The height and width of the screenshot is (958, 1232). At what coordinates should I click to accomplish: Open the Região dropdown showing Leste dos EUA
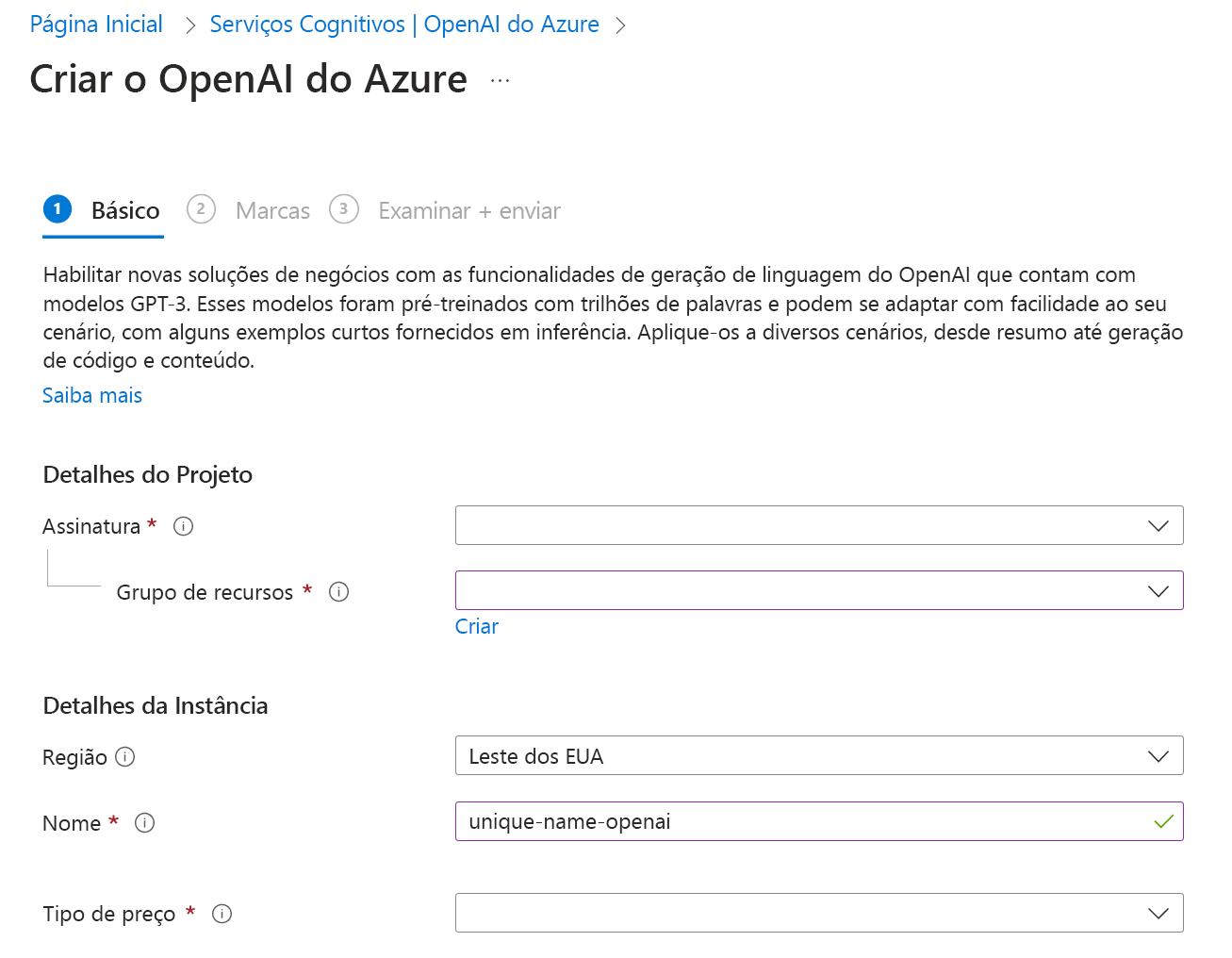(819, 755)
